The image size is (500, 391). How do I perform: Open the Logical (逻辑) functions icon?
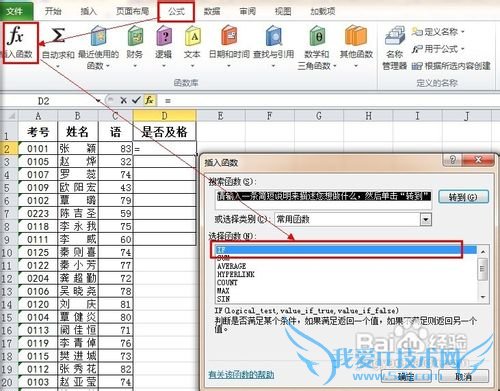point(163,36)
